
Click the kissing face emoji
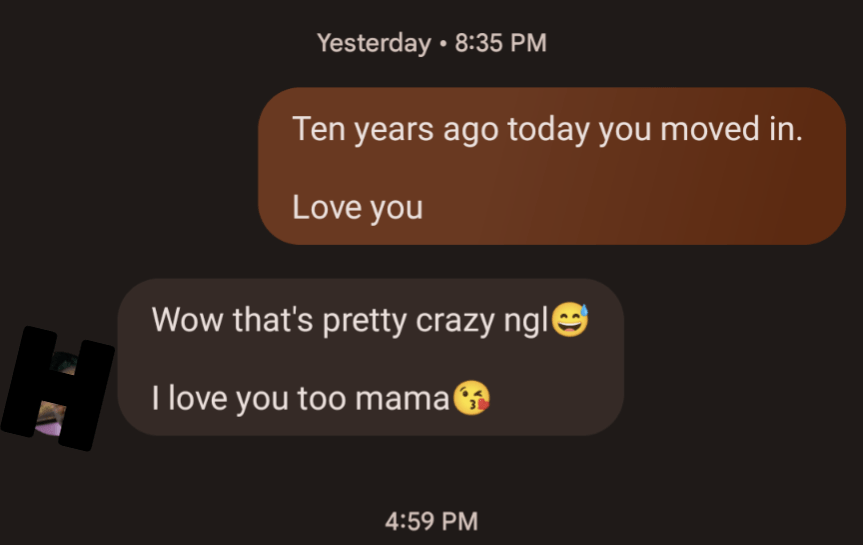coord(471,399)
